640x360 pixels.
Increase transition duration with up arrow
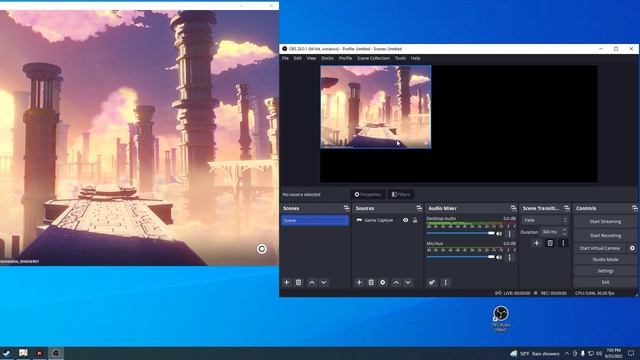click(564, 230)
